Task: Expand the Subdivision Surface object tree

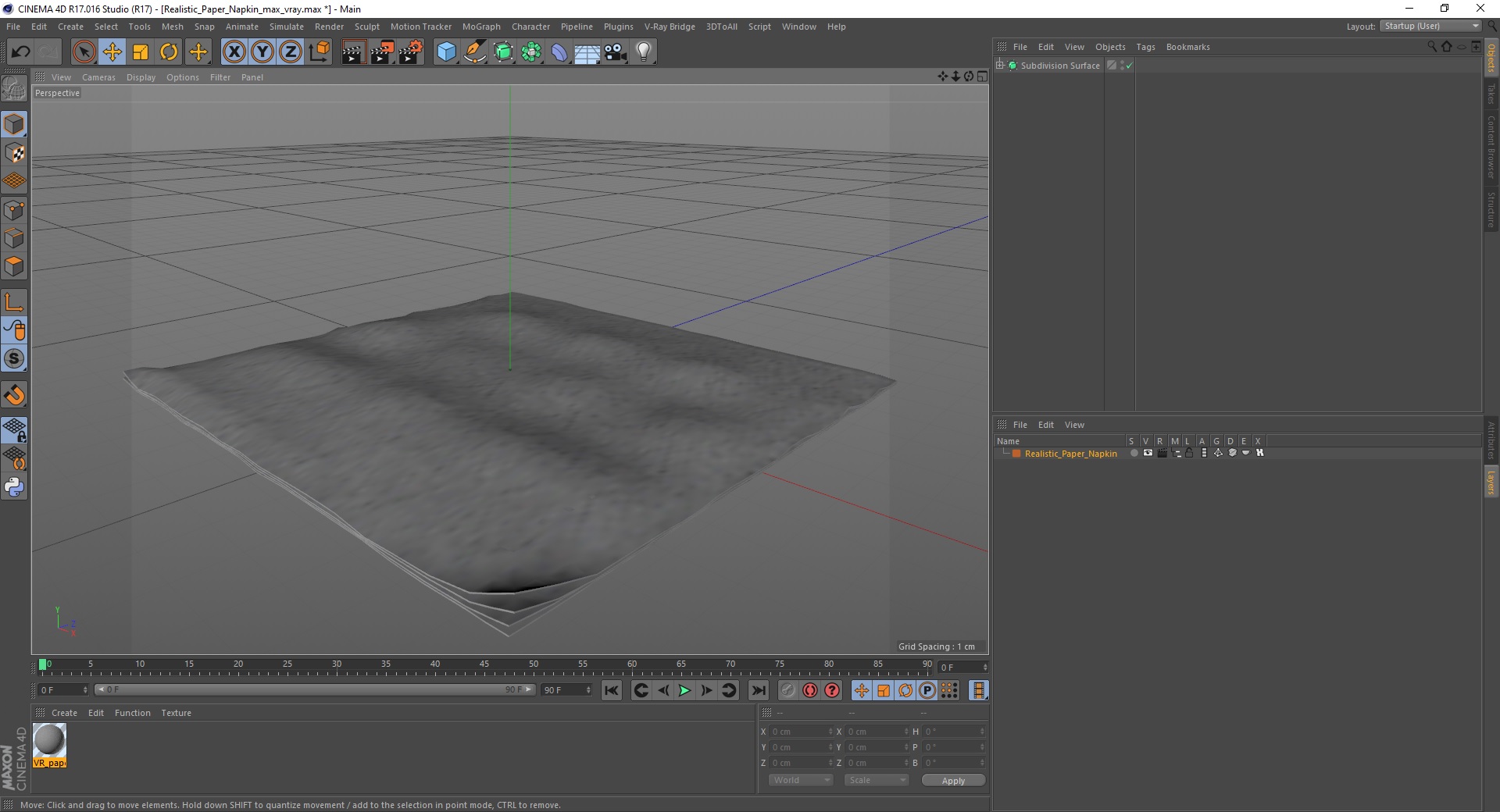Action: point(1000,66)
